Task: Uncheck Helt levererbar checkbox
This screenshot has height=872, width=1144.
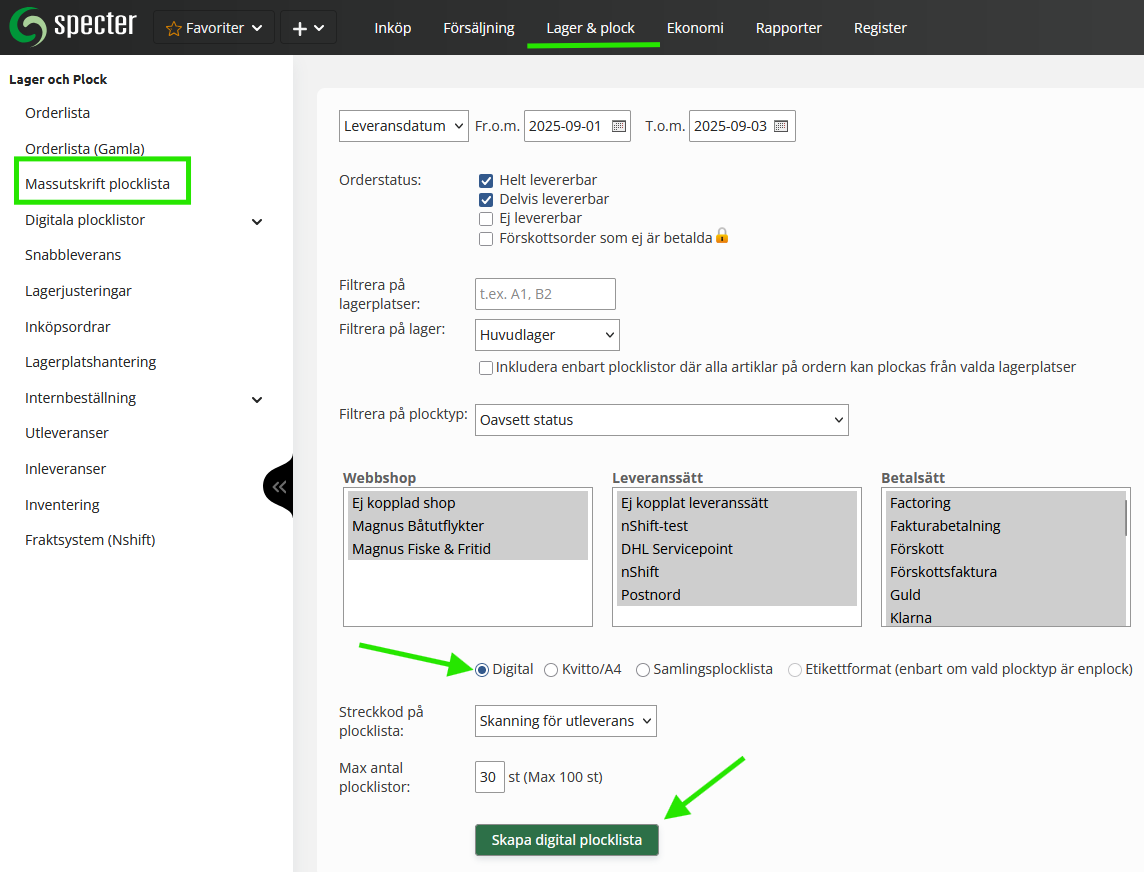Action: click(486, 181)
